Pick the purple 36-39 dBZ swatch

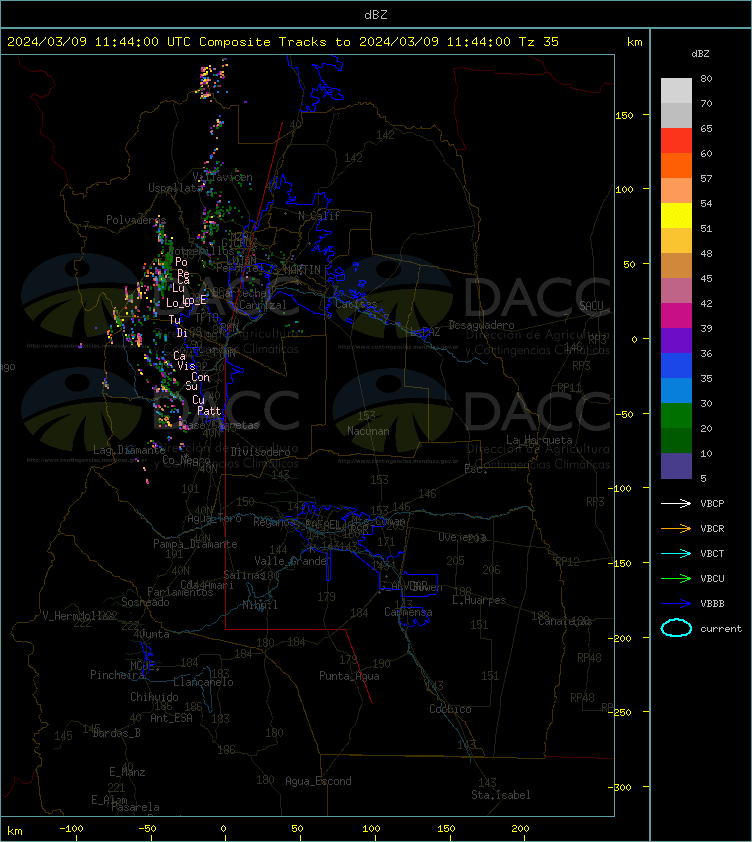pos(676,340)
